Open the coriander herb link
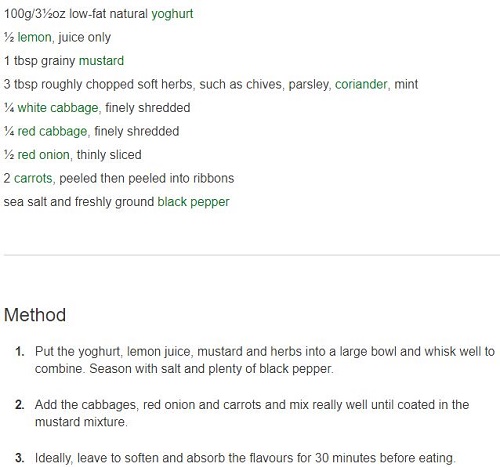 pyautogui.click(x=361, y=84)
